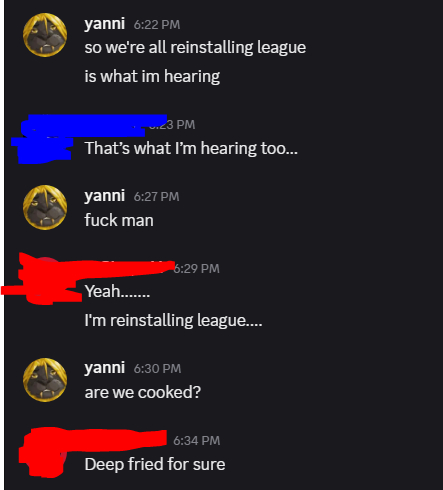Click the 6:34 PM timestamp
This screenshot has width=443, height=490.
[x=197, y=441]
